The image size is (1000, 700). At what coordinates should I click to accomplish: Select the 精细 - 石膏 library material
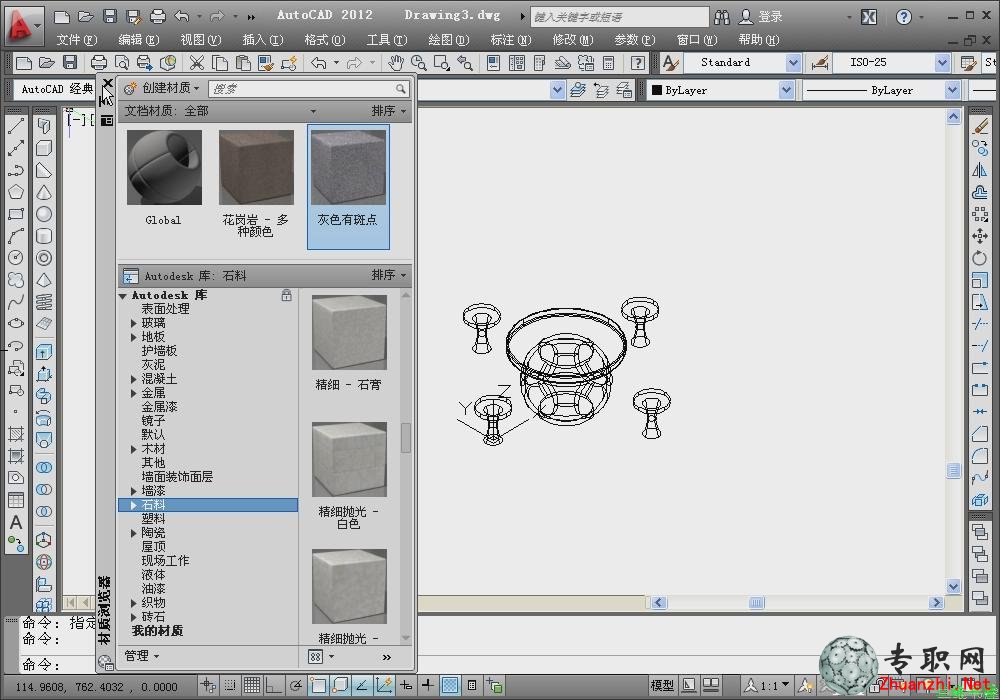(x=349, y=332)
